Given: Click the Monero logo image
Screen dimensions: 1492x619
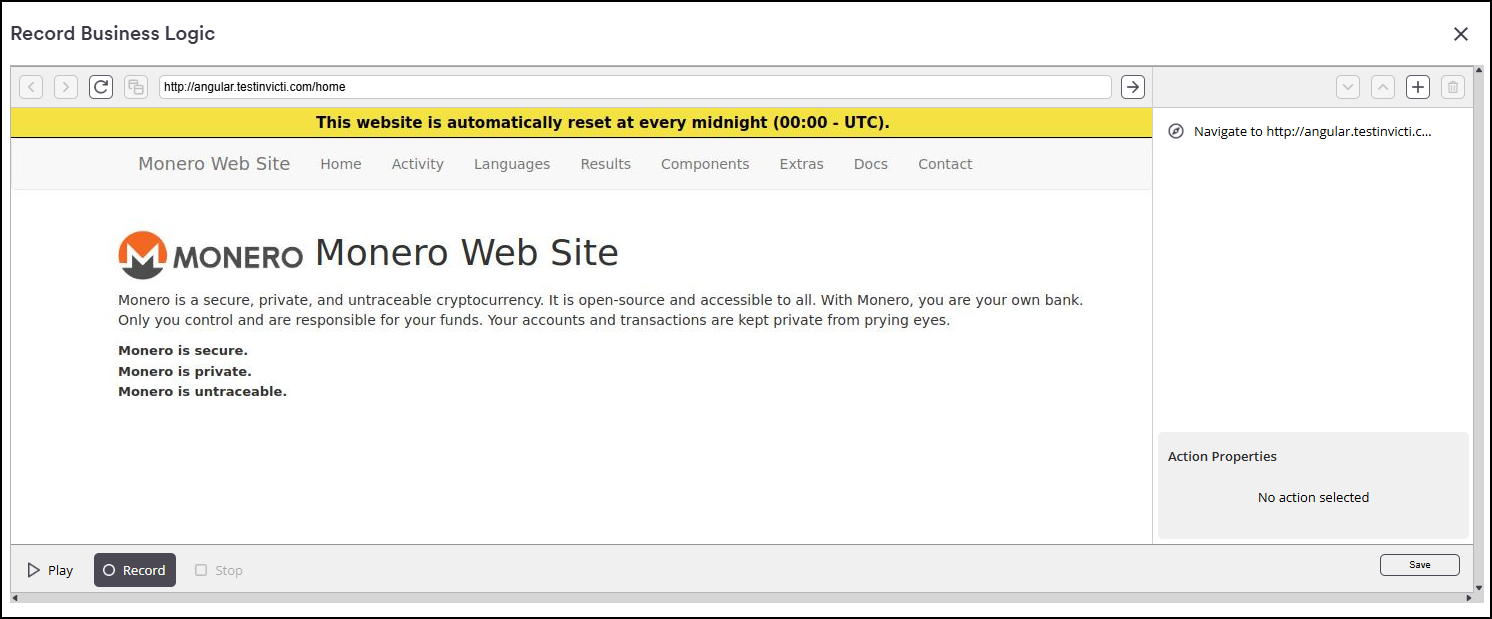Looking at the screenshot, I should pos(210,255).
